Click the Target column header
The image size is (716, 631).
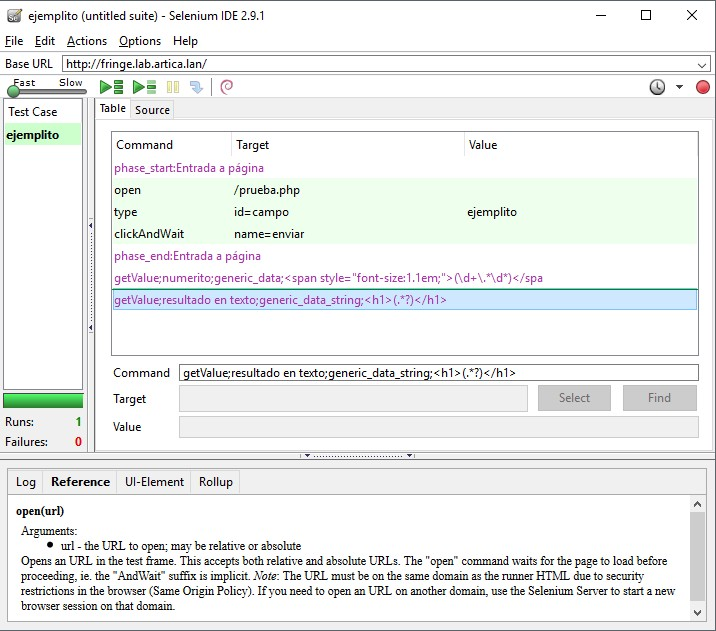click(x=348, y=145)
